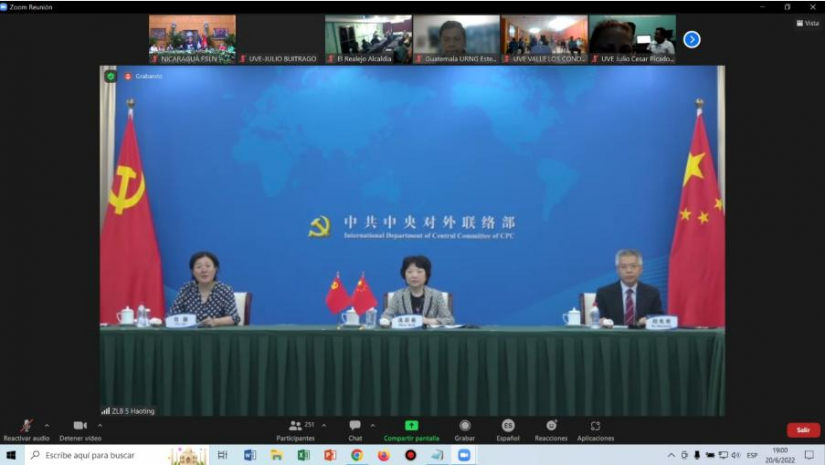The image size is (825, 465).
Task: Open the Vista layout menu
Action: [808, 23]
